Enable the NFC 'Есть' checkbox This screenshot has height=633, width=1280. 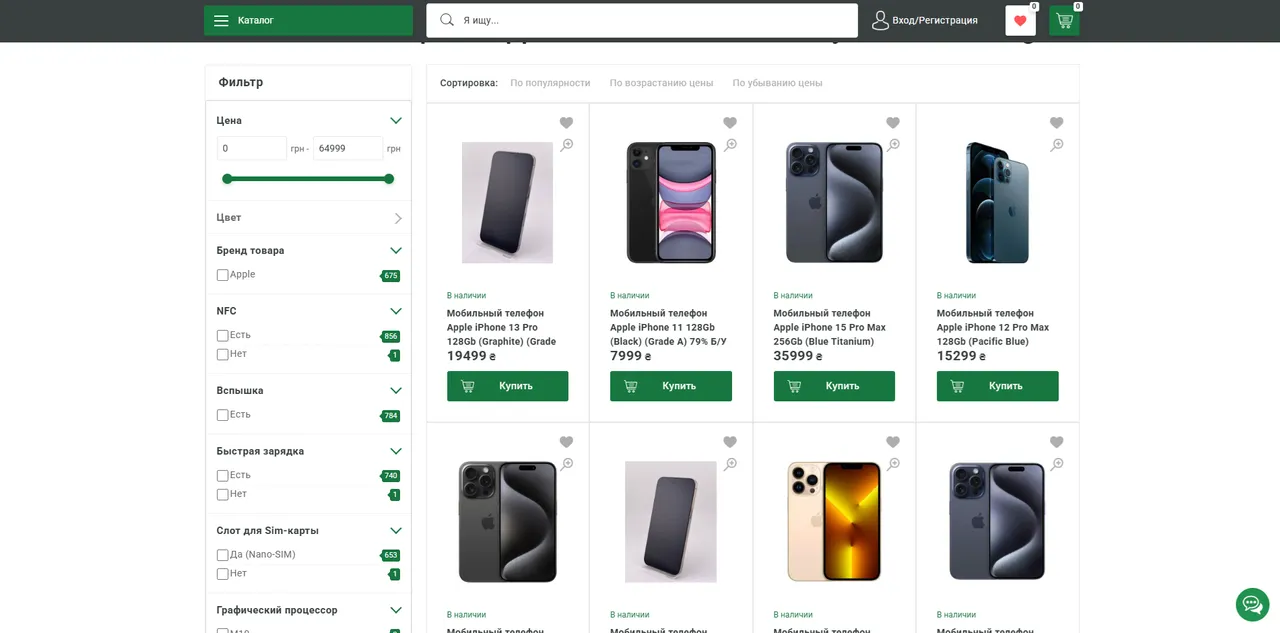click(x=223, y=336)
